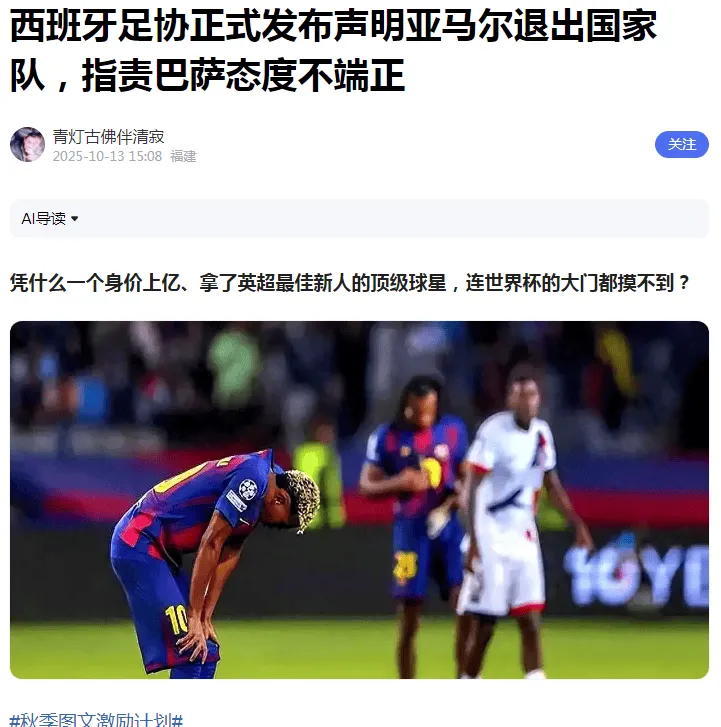Open author name 青灯古佛伴清寂

tap(108, 137)
